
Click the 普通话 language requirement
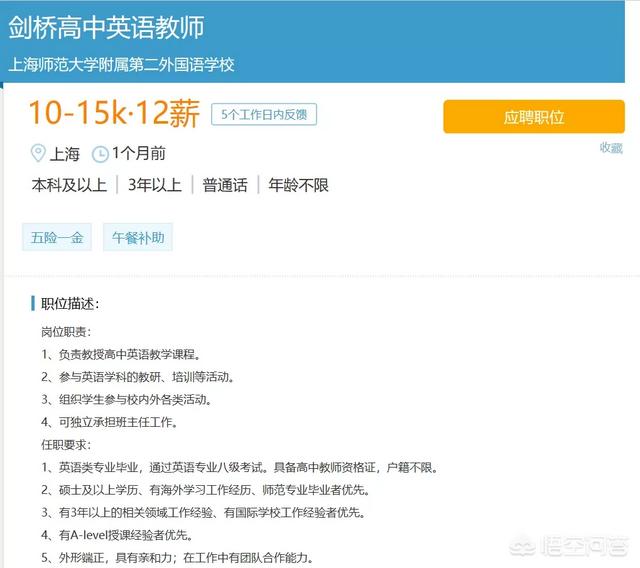tap(225, 185)
